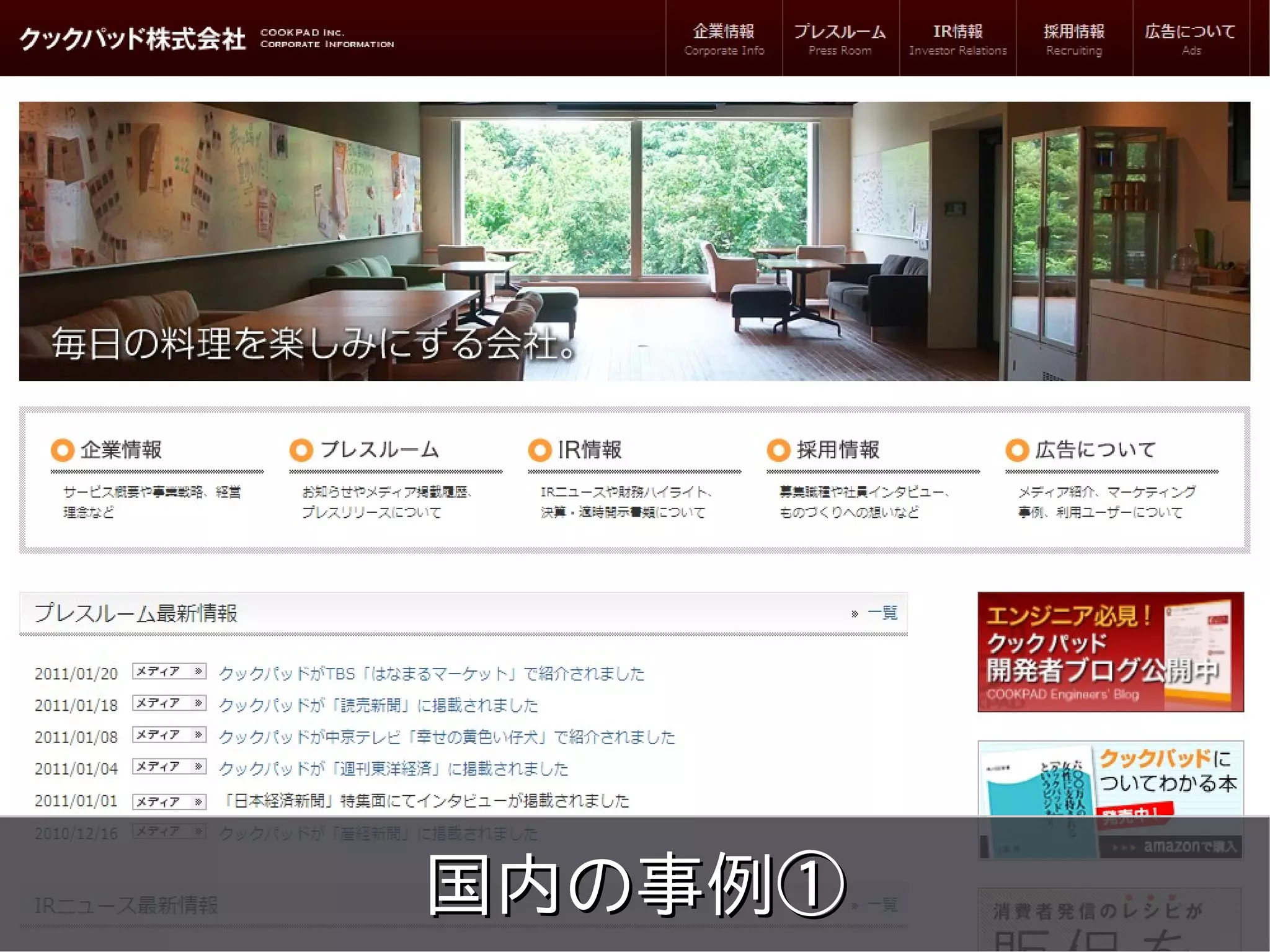Click the orange circle icon beside 広告について heading
The width and height of the screenshot is (1270, 952).
pyautogui.click(x=1017, y=450)
